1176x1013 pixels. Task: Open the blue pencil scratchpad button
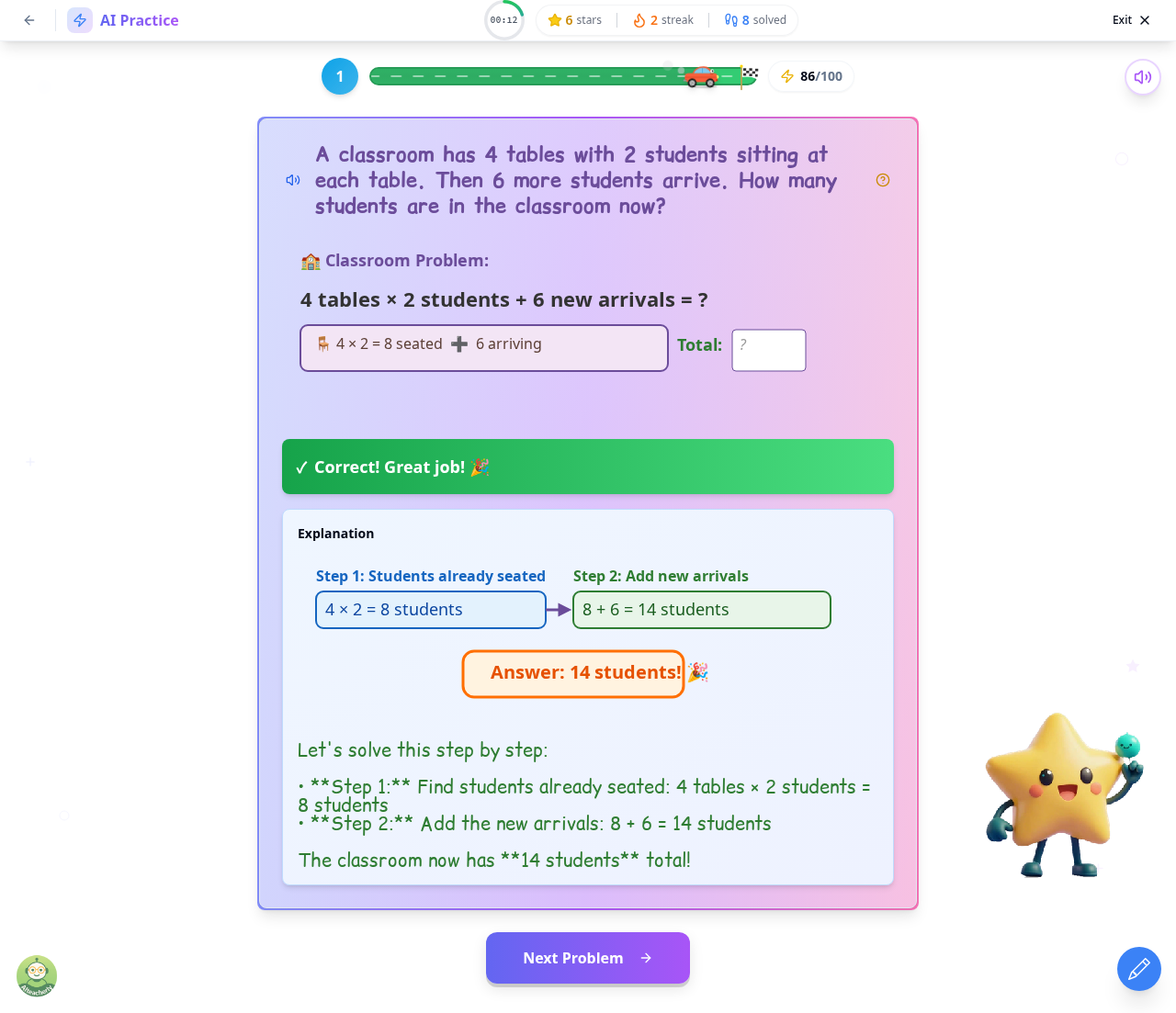pyautogui.click(x=1139, y=969)
